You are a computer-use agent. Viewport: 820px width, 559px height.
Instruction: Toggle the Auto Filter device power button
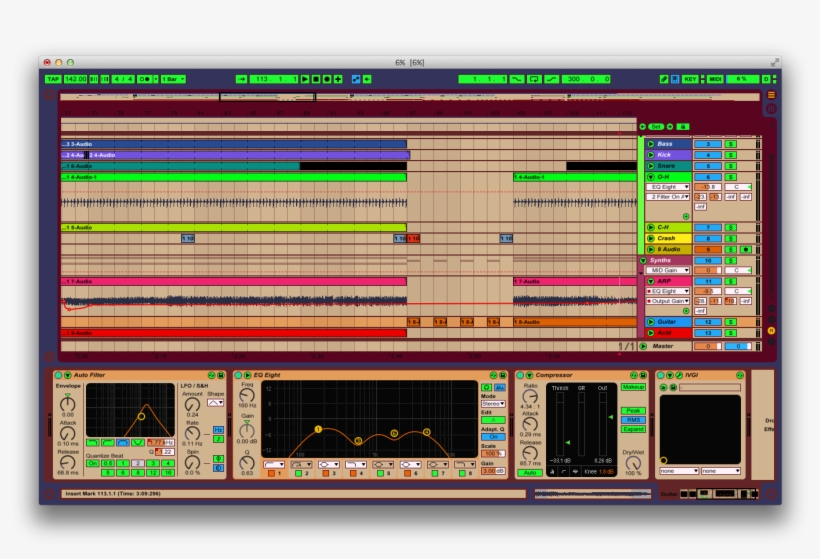pos(59,375)
